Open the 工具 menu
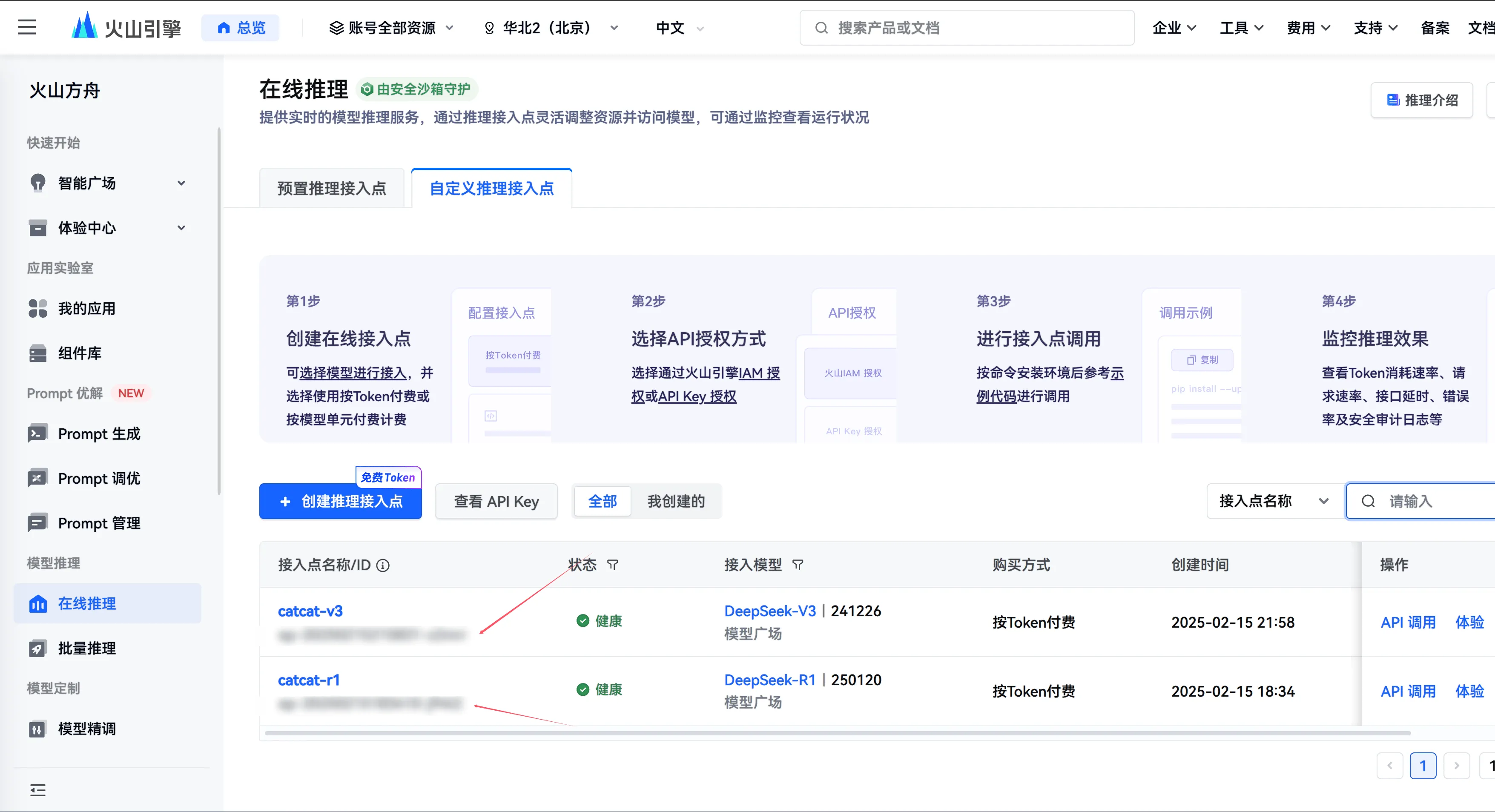The image size is (1495, 812). [1241, 28]
